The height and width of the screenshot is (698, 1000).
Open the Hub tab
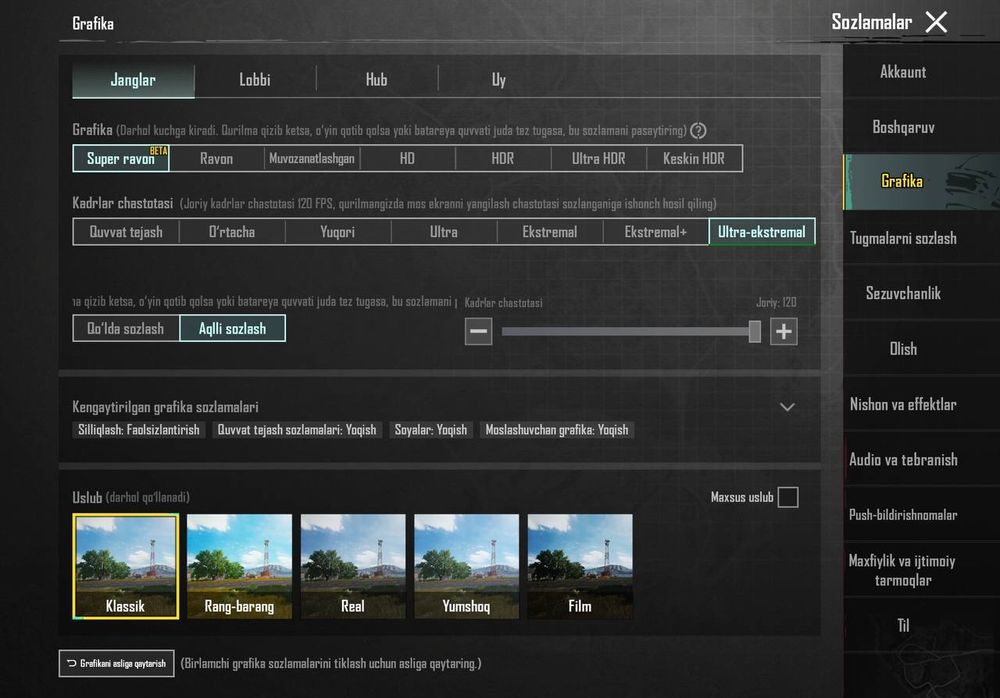click(x=376, y=80)
